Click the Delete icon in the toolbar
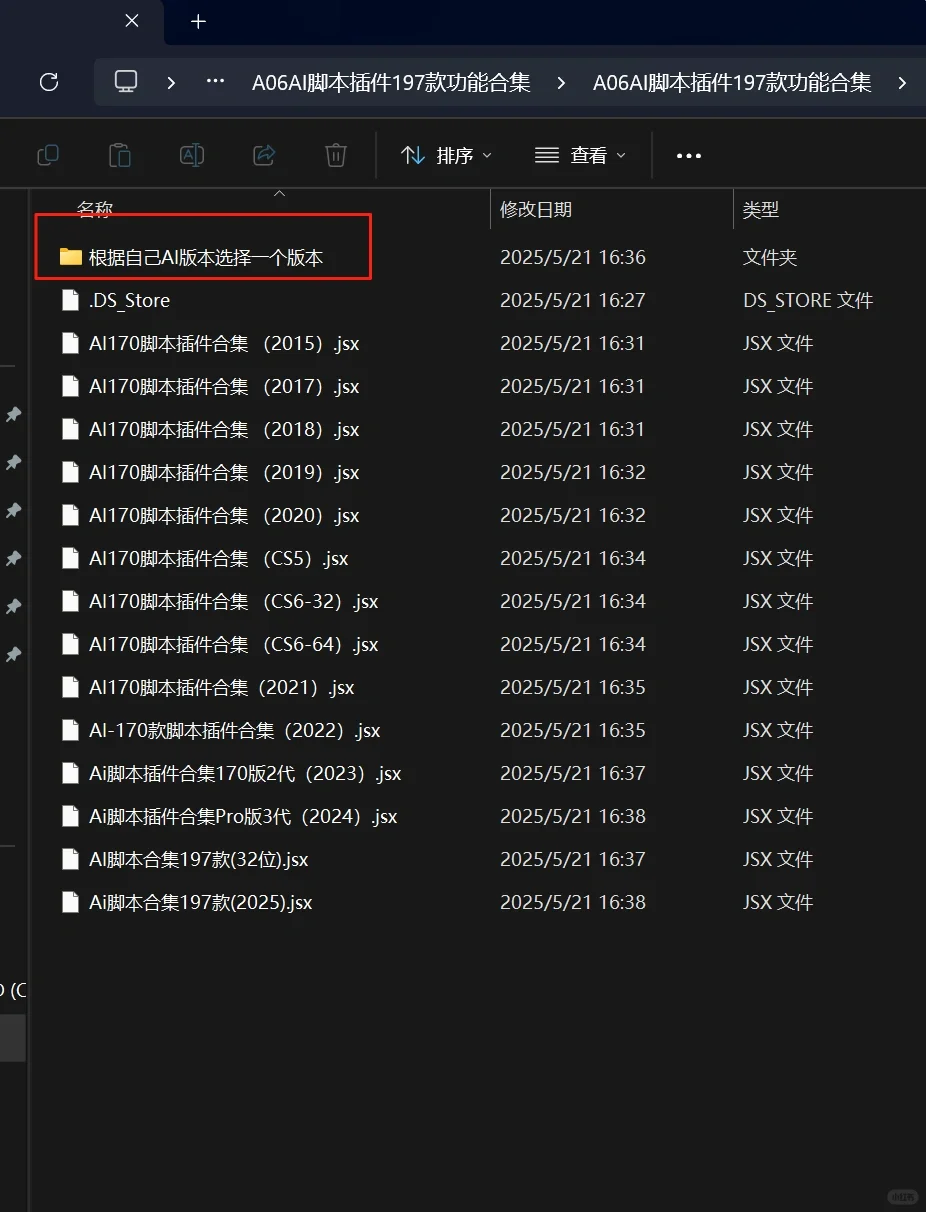This screenshot has width=926, height=1212. click(335, 154)
